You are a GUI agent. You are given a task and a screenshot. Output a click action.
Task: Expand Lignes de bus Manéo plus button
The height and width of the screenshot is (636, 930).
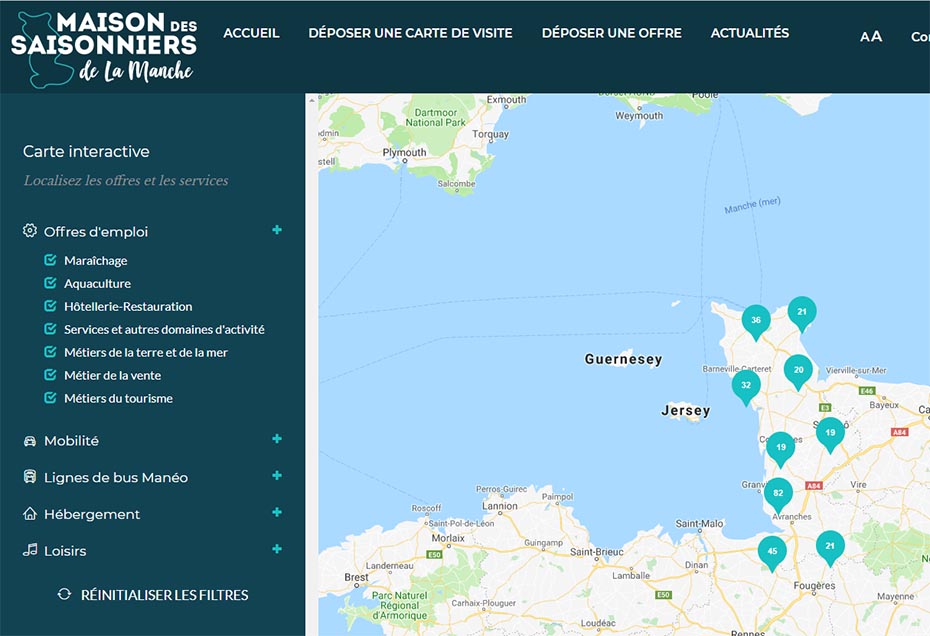tap(277, 475)
